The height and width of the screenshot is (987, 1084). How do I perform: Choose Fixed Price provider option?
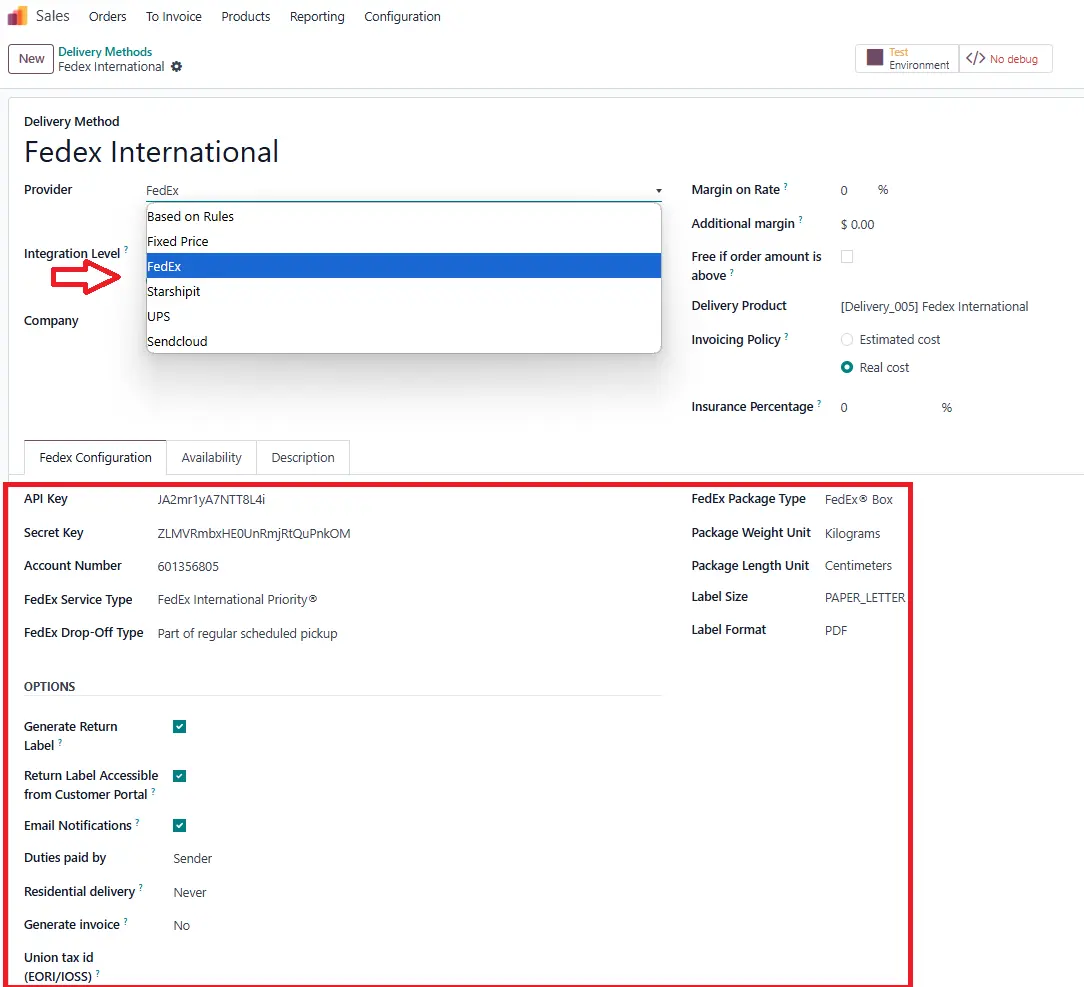[x=404, y=241]
